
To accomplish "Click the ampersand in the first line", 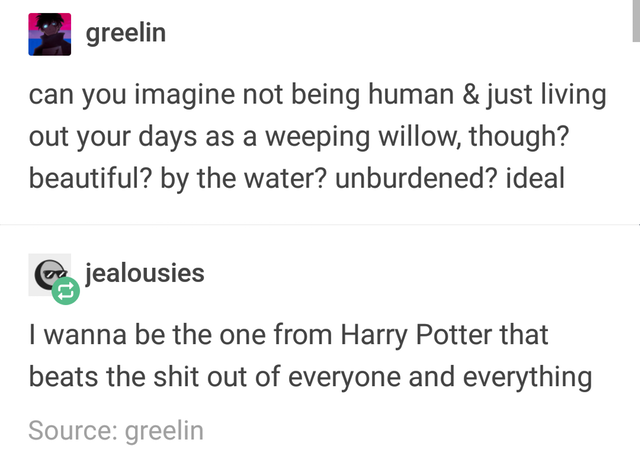I will coord(471,94).
